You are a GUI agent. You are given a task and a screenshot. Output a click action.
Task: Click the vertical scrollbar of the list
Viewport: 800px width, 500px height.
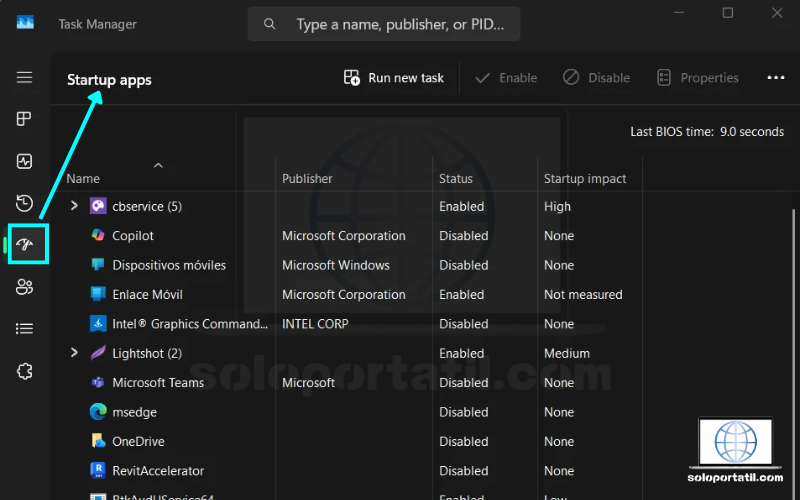point(793,352)
